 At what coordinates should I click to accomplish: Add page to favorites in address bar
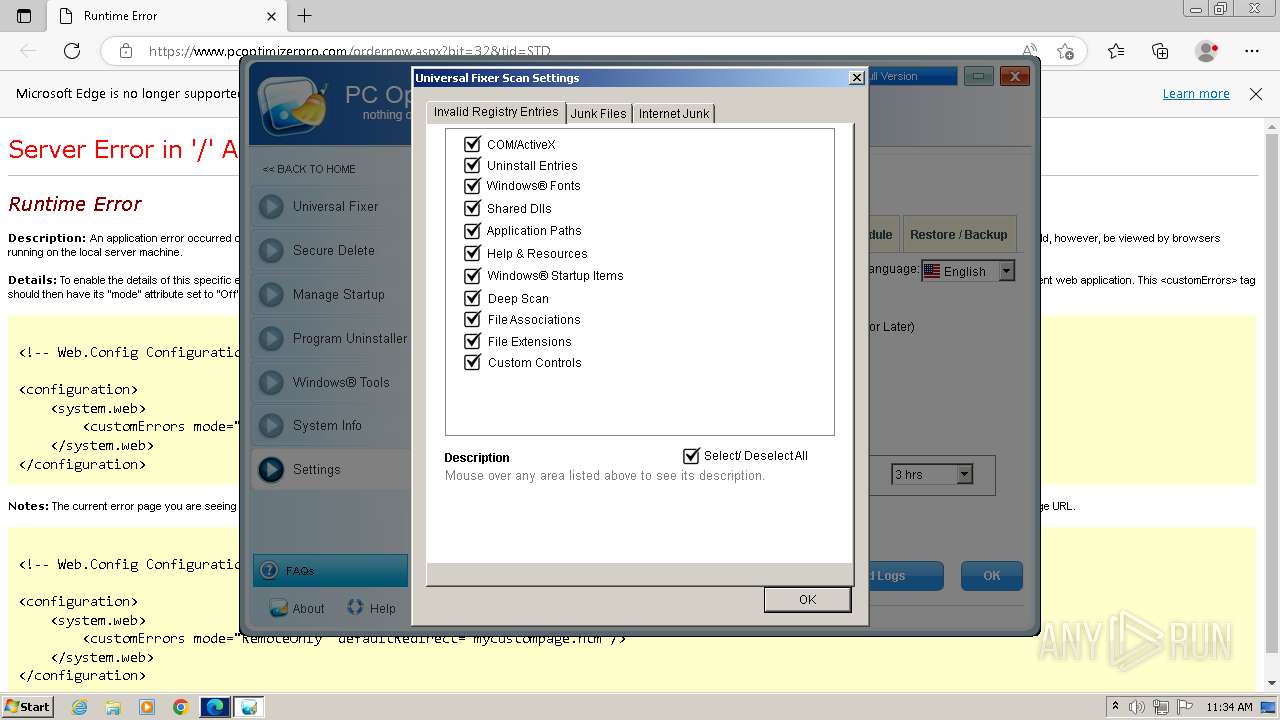pyautogui.click(x=1066, y=50)
